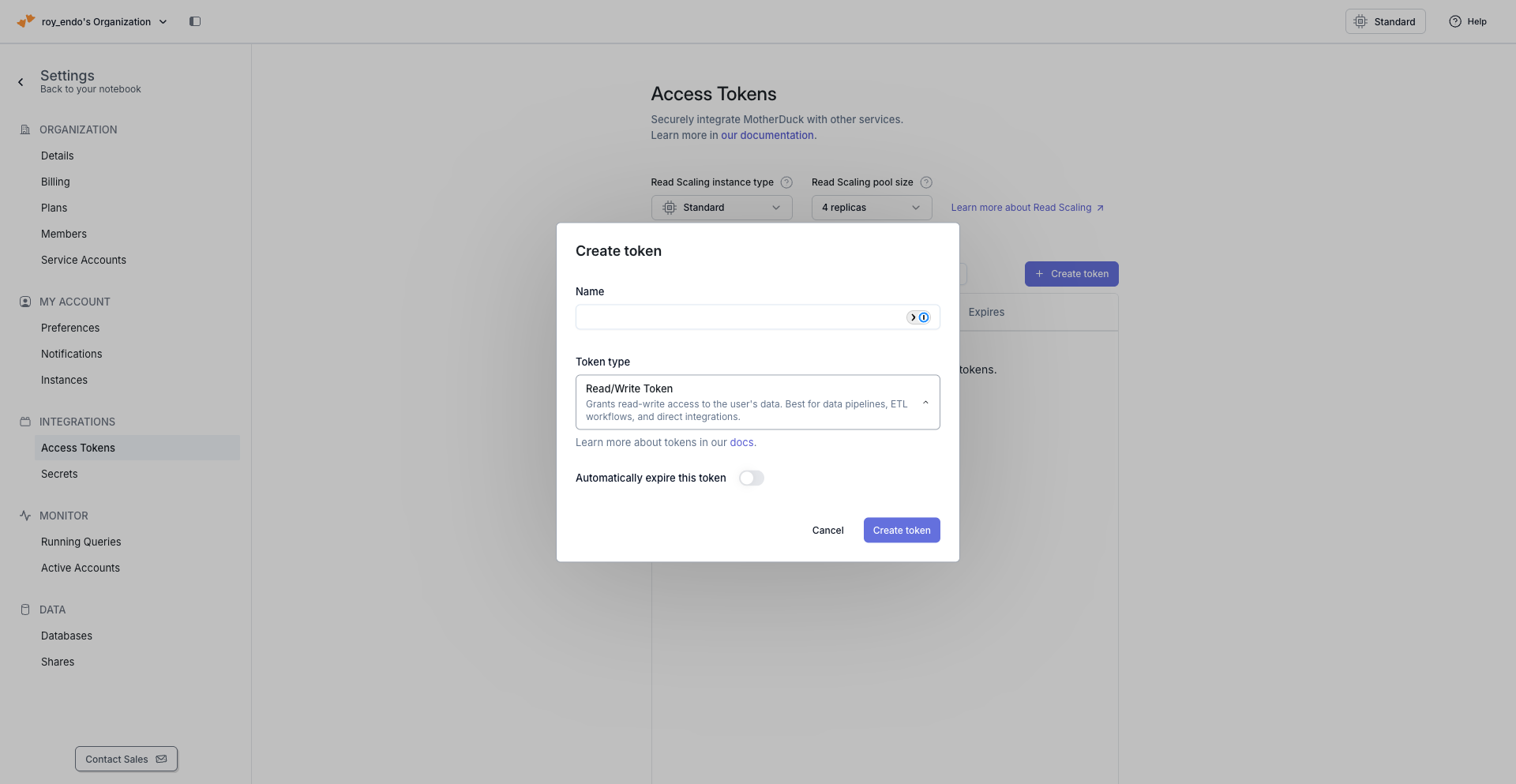This screenshot has height=784, width=1516.
Task: Select Secrets in the Integrations sidebar
Action: (x=59, y=473)
